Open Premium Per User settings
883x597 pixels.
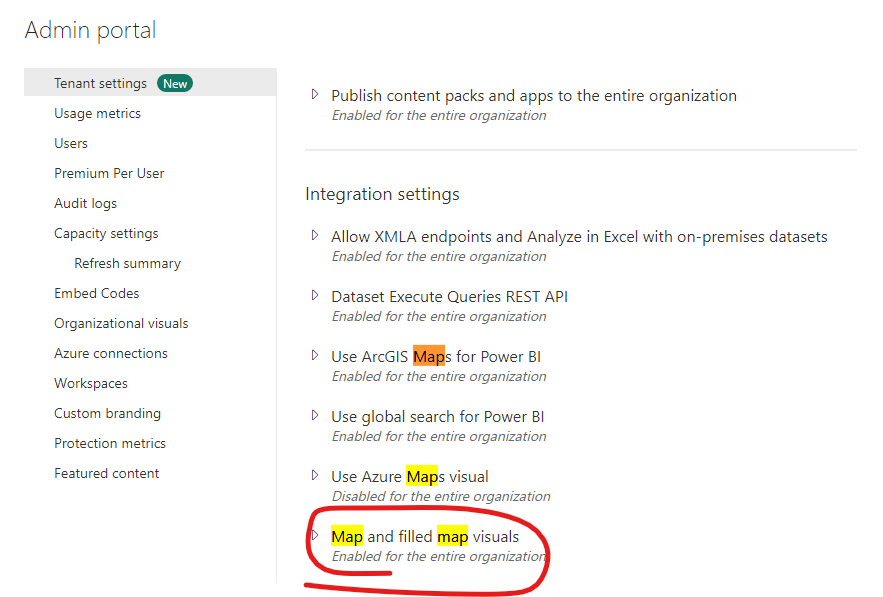click(x=109, y=173)
